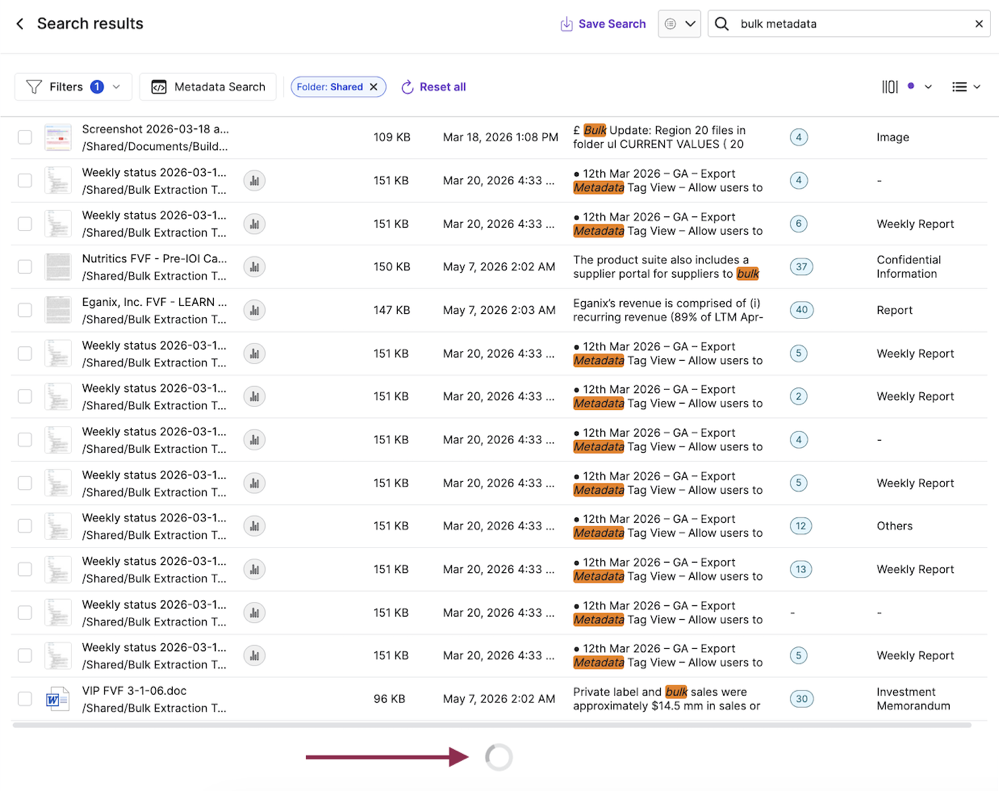Open the 37 tag count badge for Nutritics
Image resolution: width=999 pixels, height=791 pixels.
801,267
